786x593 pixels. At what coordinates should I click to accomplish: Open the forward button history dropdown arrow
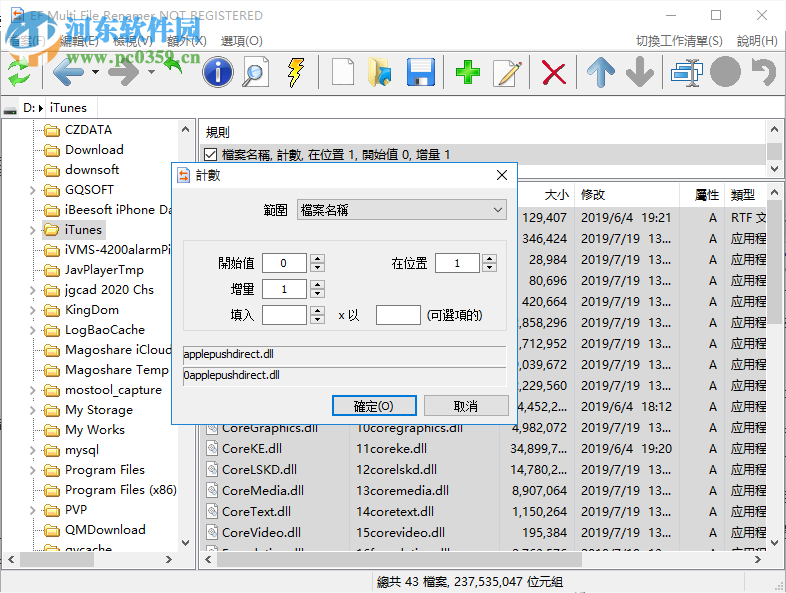tap(151, 72)
